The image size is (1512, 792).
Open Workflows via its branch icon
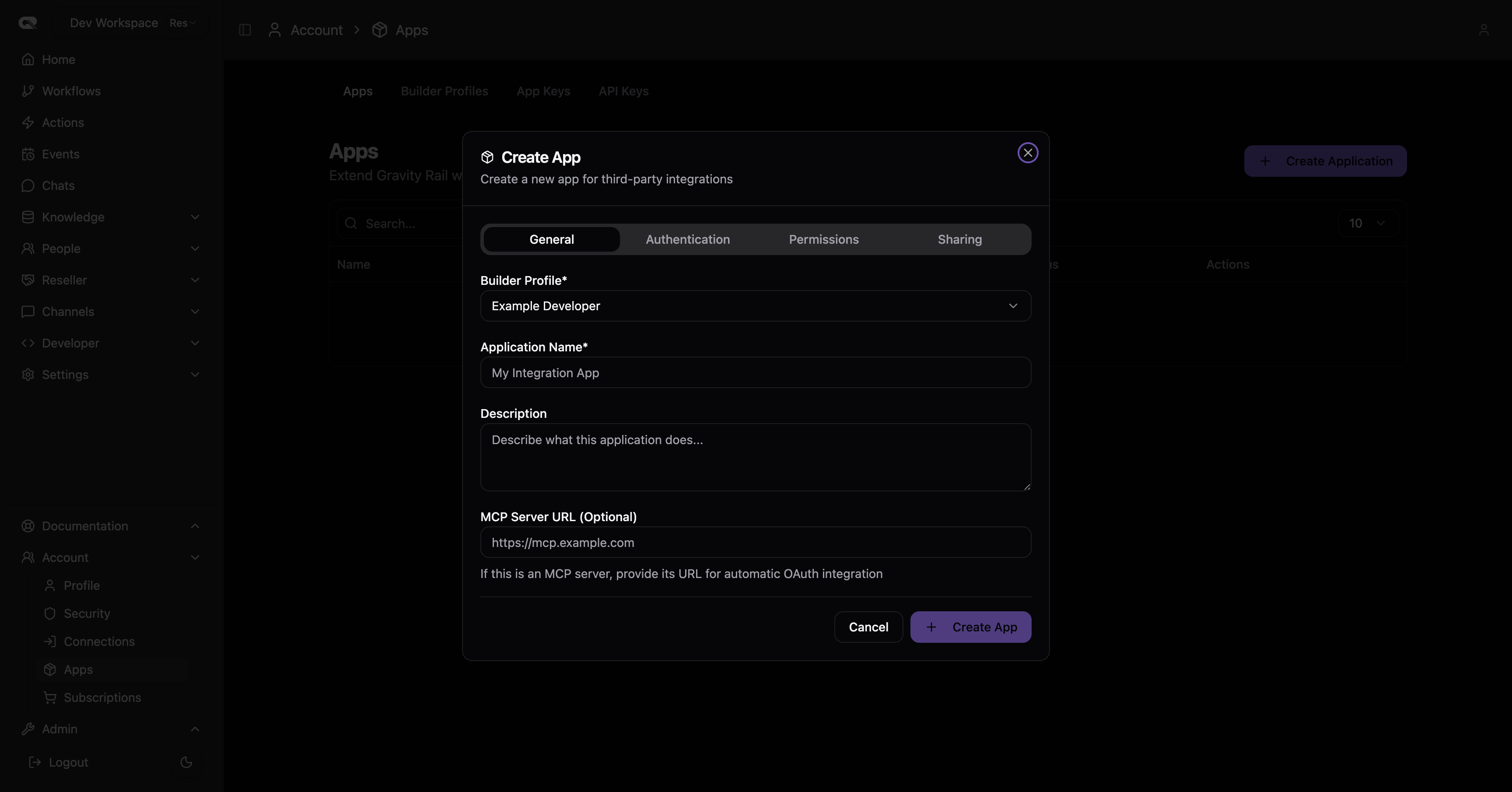(28, 91)
